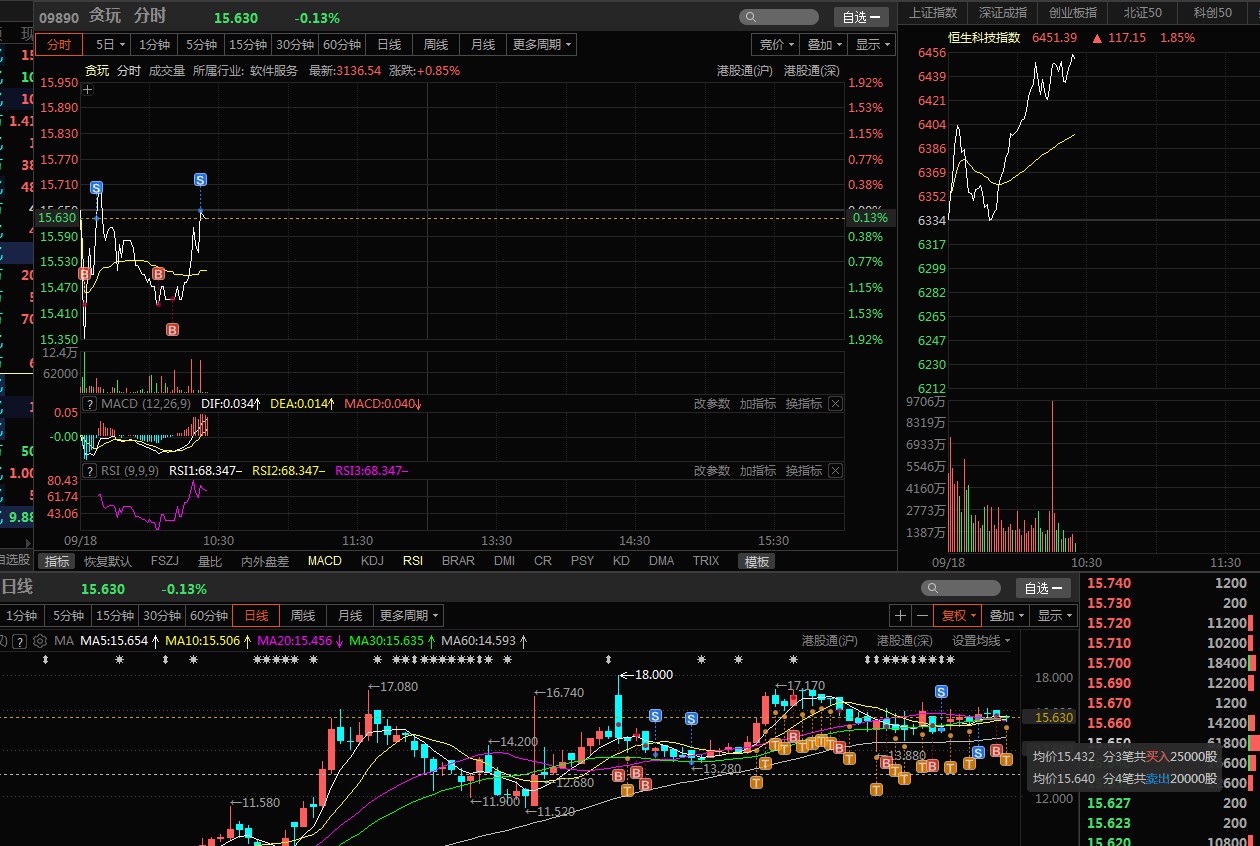The width and height of the screenshot is (1260, 846).
Task: Select TRIX indicator
Action: click(706, 562)
